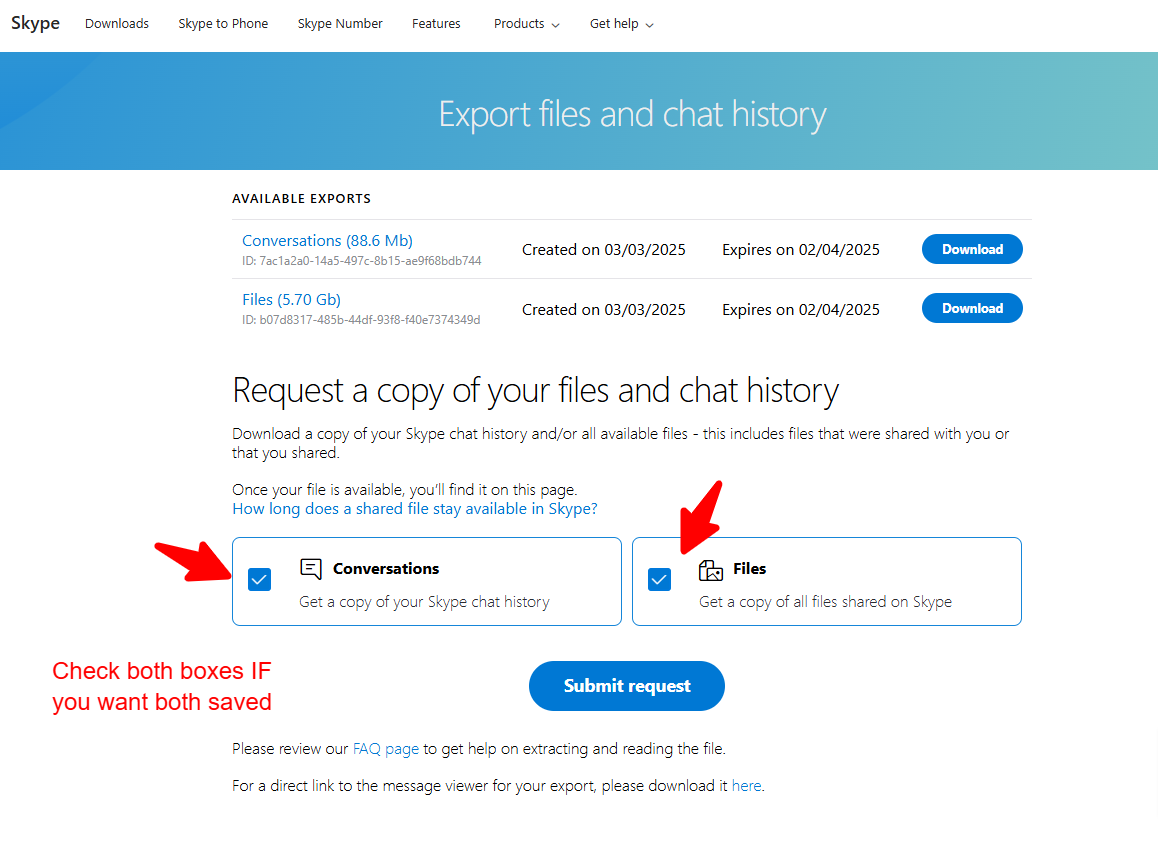Click the Files pictures icon

(x=710, y=569)
